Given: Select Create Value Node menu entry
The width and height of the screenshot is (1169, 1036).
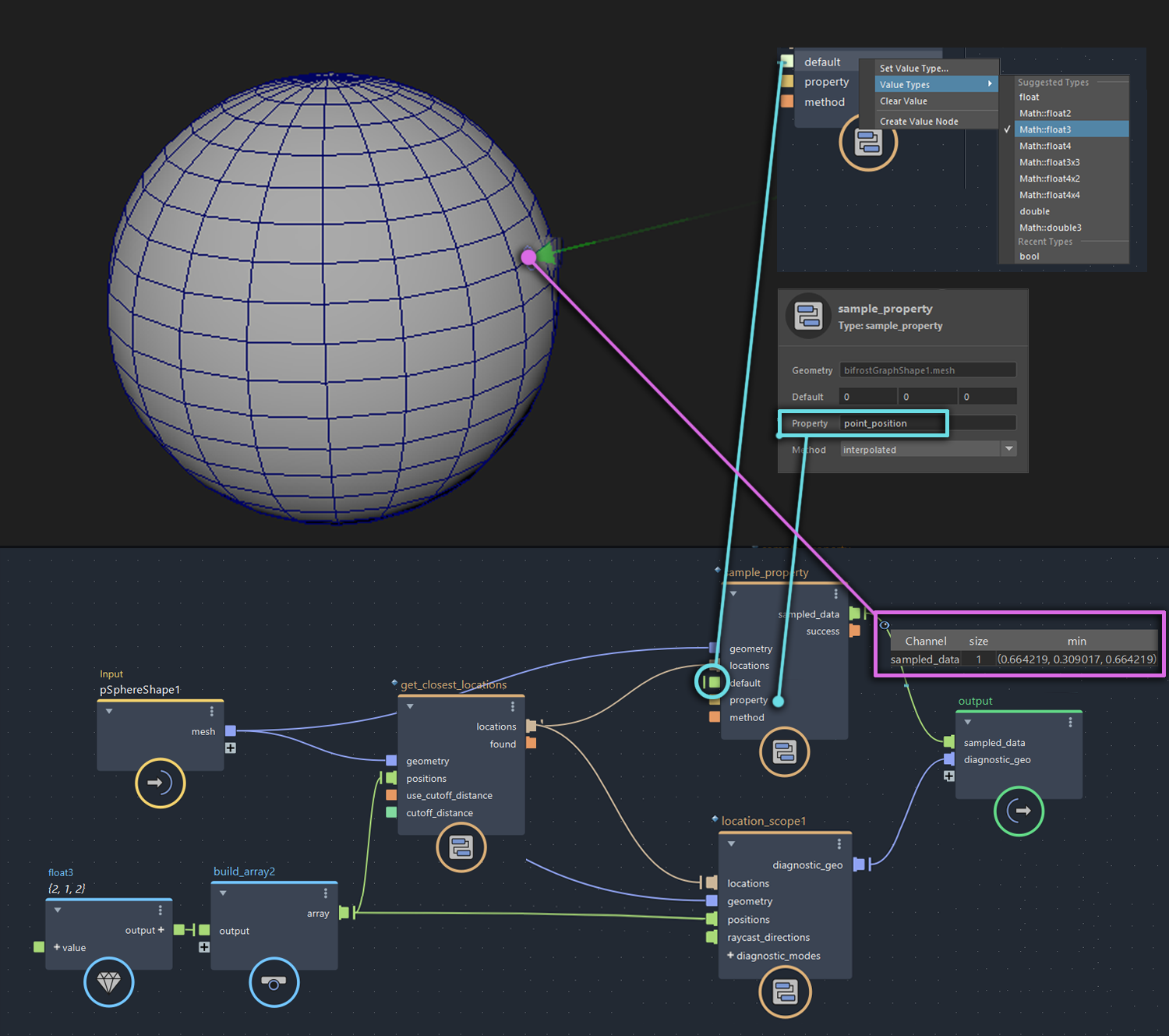Looking at the screenshot, I should pos(919,122).
